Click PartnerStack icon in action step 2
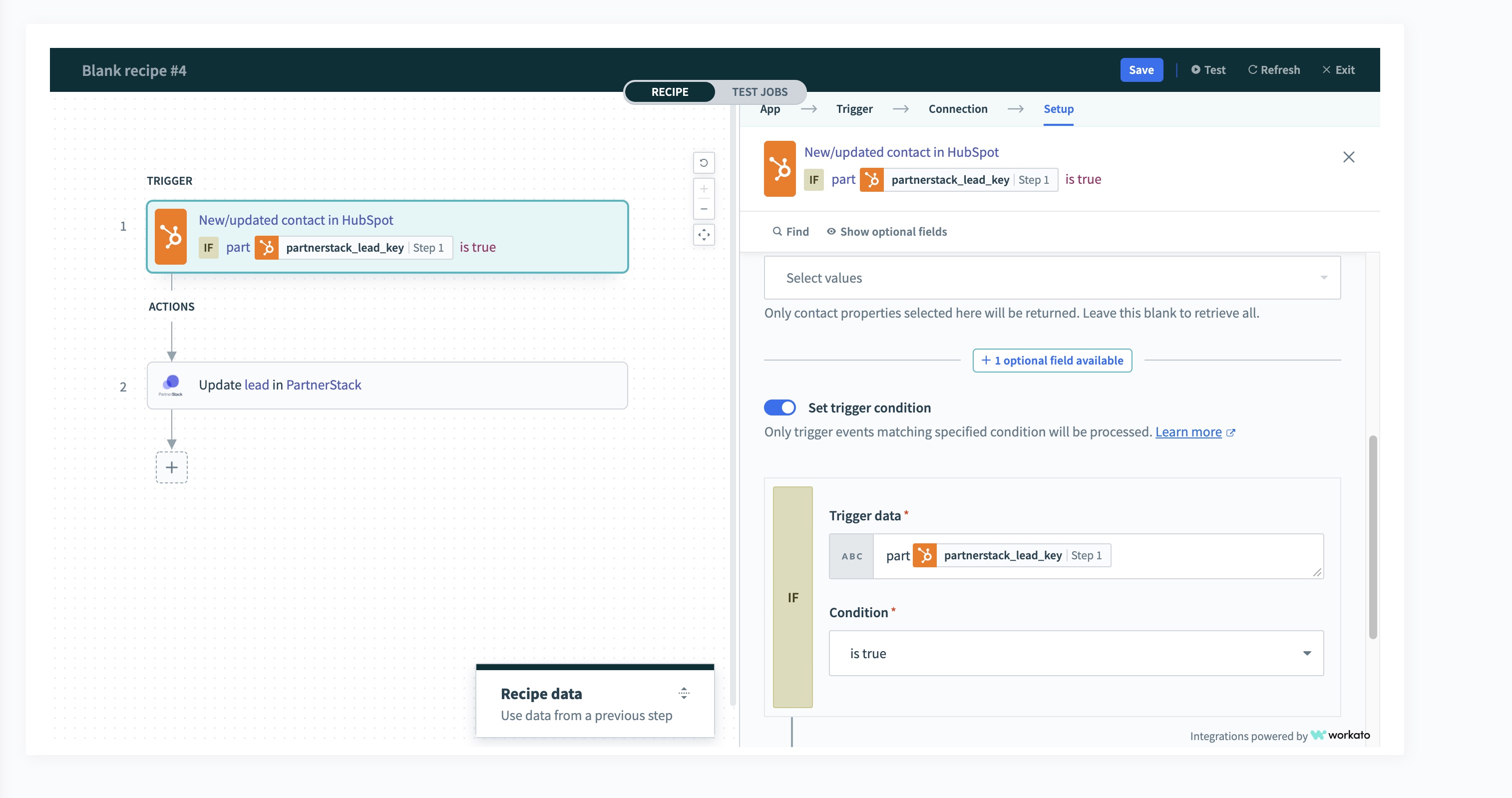The width and height of the screenshot is (1512, 798). pyautogui.click(x=171, y=385)
